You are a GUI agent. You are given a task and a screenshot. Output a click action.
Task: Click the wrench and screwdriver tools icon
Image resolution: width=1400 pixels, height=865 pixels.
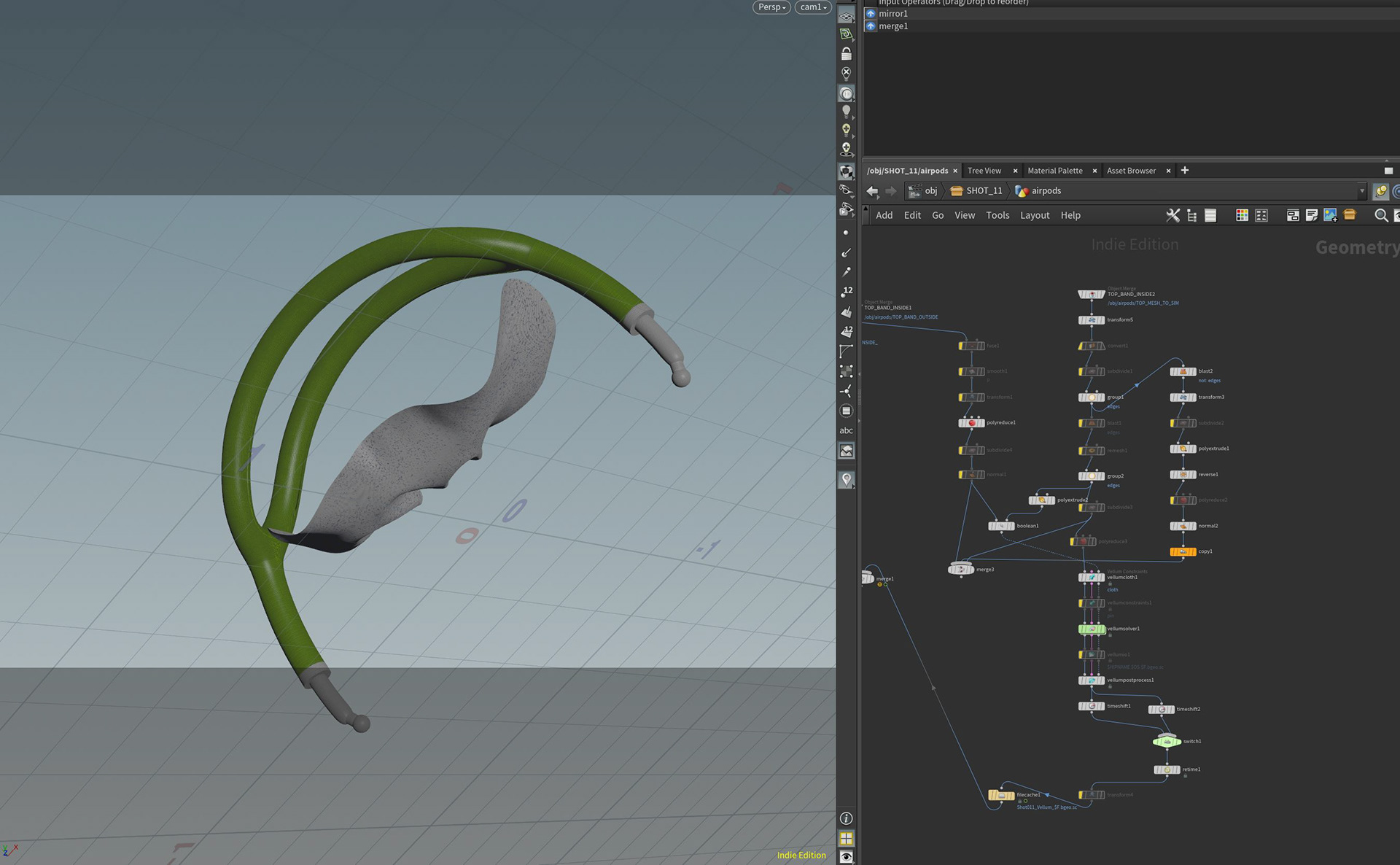point(1172,215)
